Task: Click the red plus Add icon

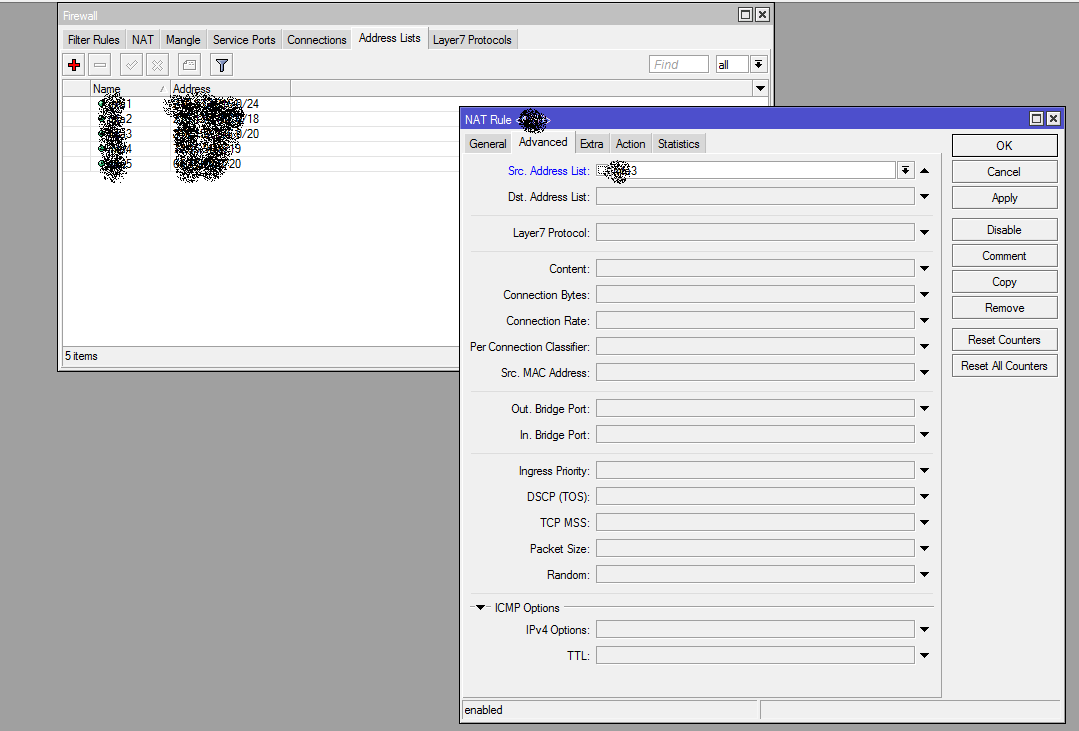Action: click(x=74, y=65)
